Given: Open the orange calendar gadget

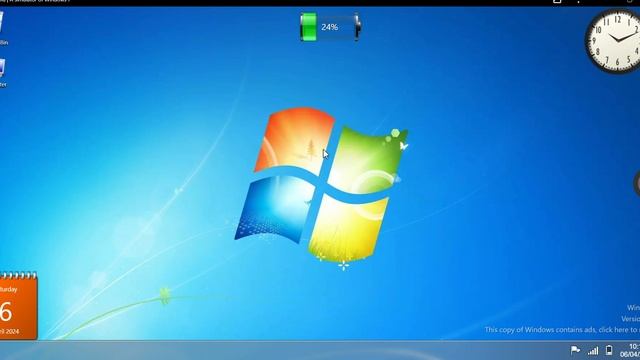Looking at the screenshot, I should 18,306.
